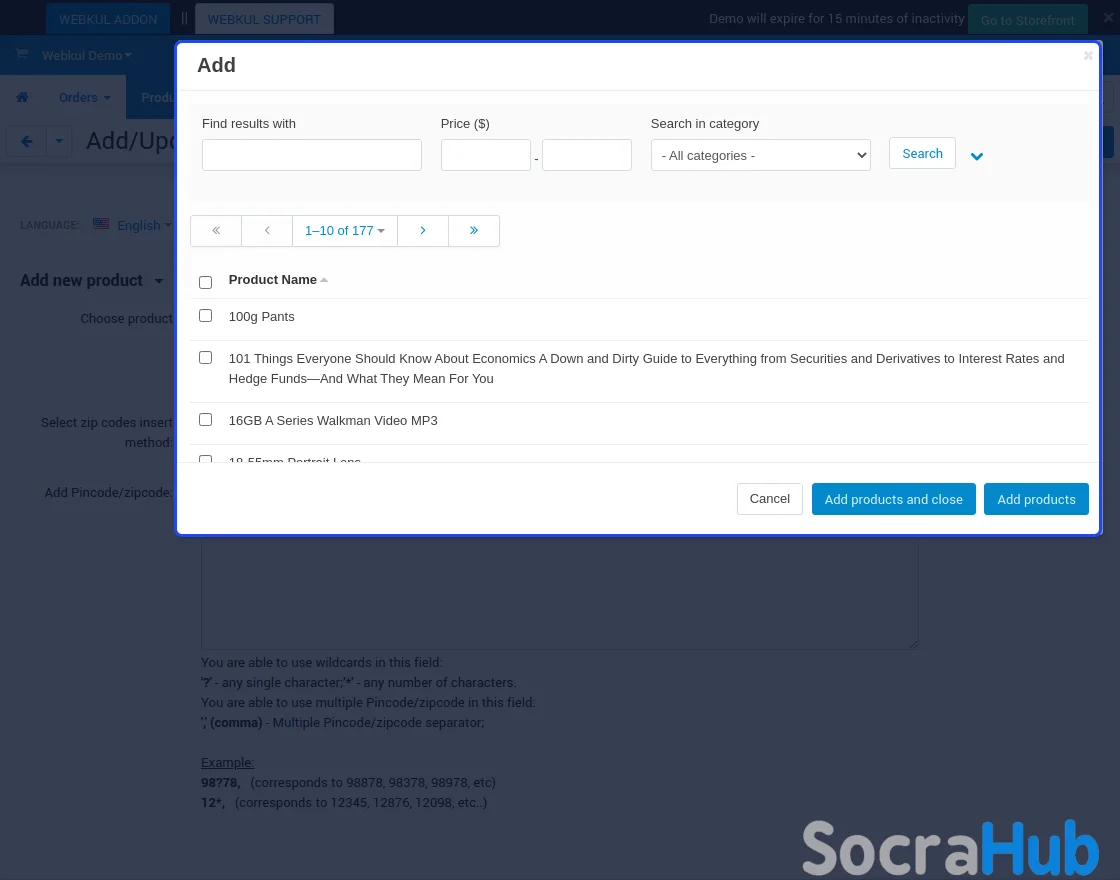
Task: Sort by Product Name column header
Action: [273, 280]
